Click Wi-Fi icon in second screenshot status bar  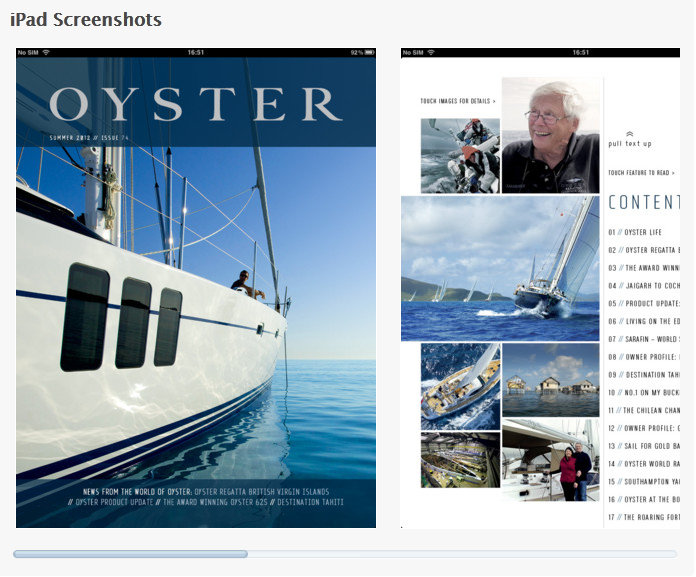430,52
